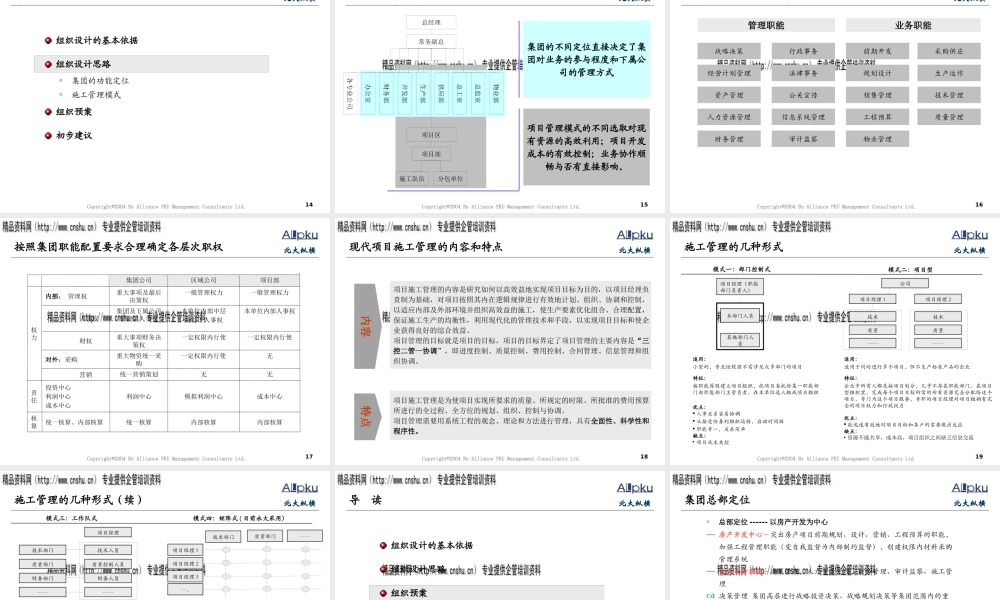1000x600 pixels.
Task: Click 初步建议 text on slide 14
Action: [74, 135]
